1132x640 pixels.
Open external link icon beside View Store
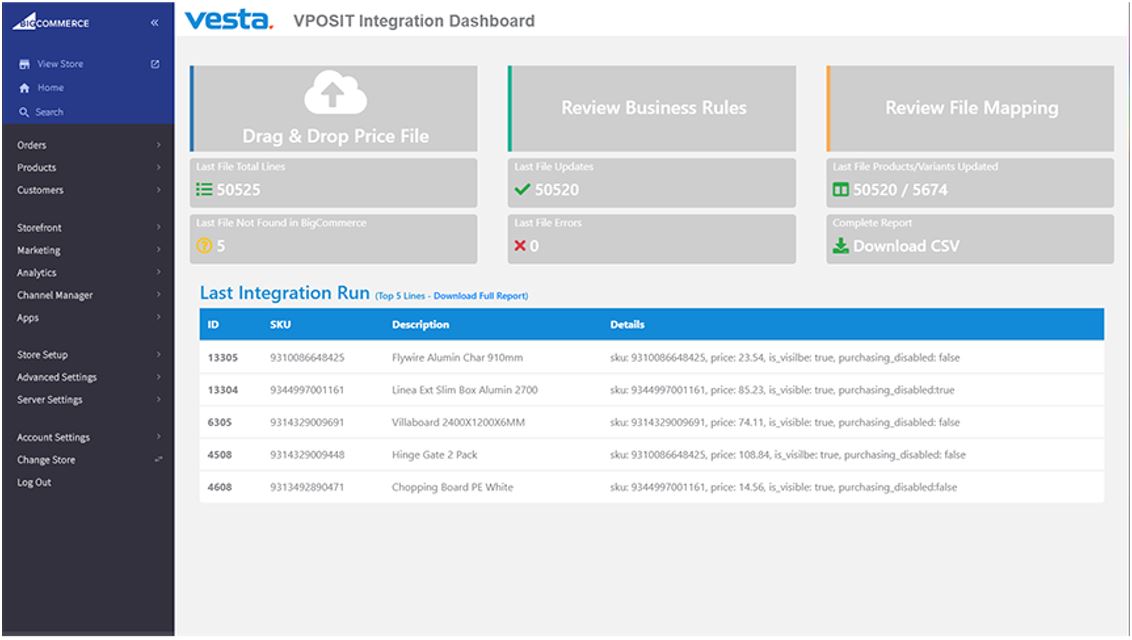tap(154, 64)
